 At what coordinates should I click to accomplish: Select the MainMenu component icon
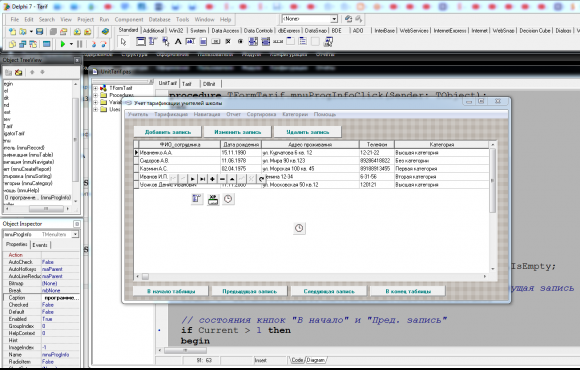153,41
